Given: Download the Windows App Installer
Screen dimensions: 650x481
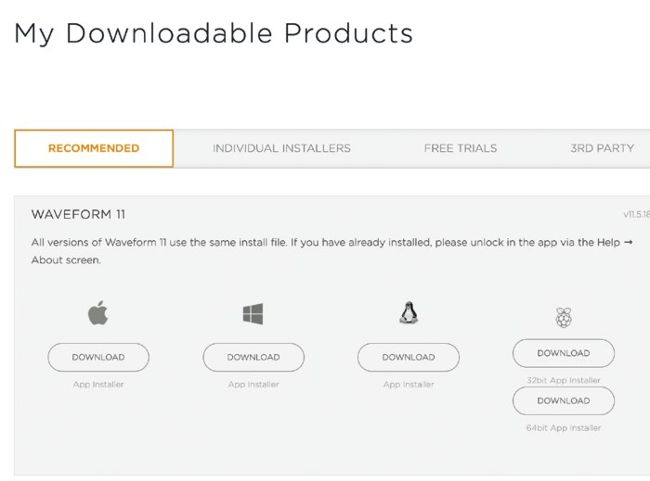Looking at the screenshot, I should click(x=253, y=357).
